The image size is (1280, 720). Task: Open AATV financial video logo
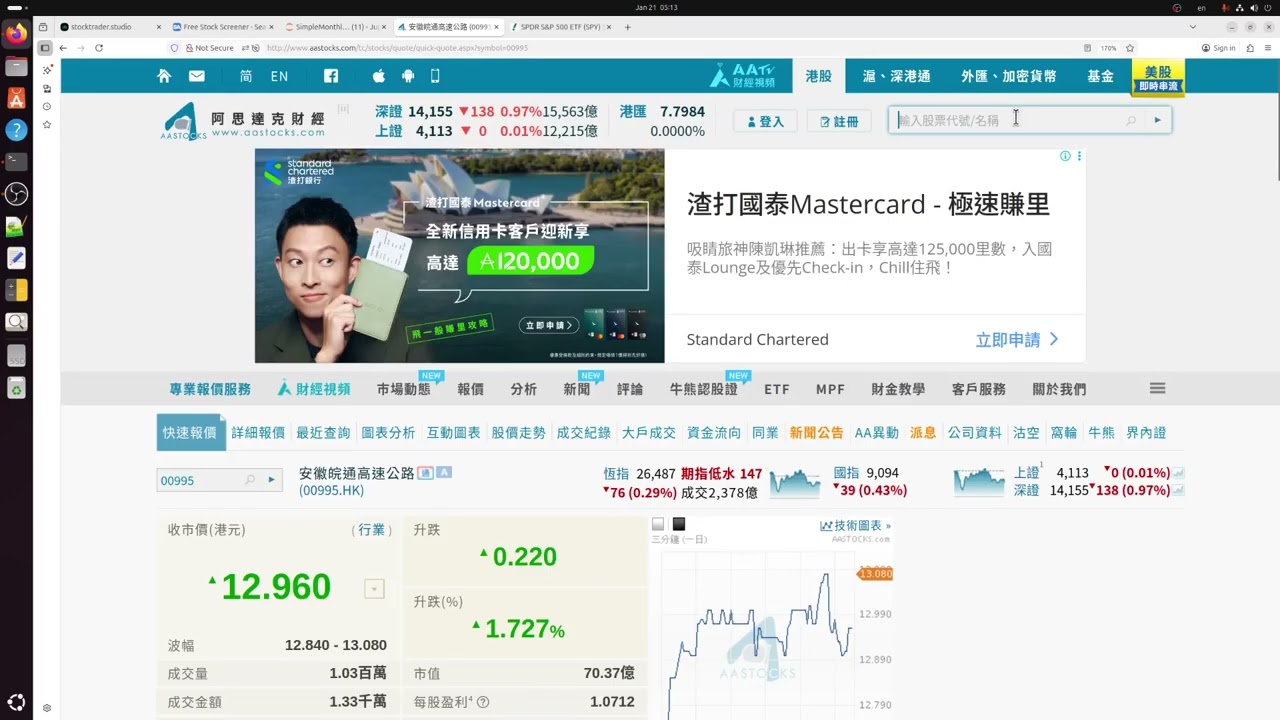coord(743,76)
